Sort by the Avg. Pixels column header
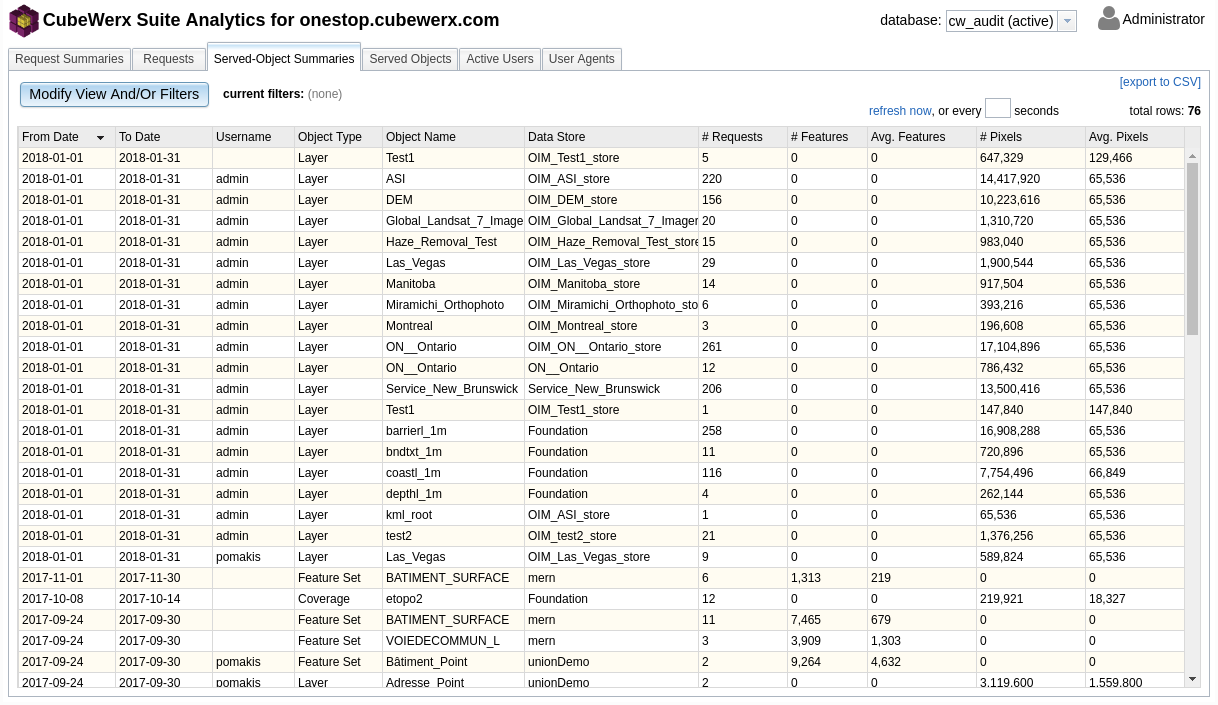This screenshot has height=705, width=1218. (x=1135, y=137)
